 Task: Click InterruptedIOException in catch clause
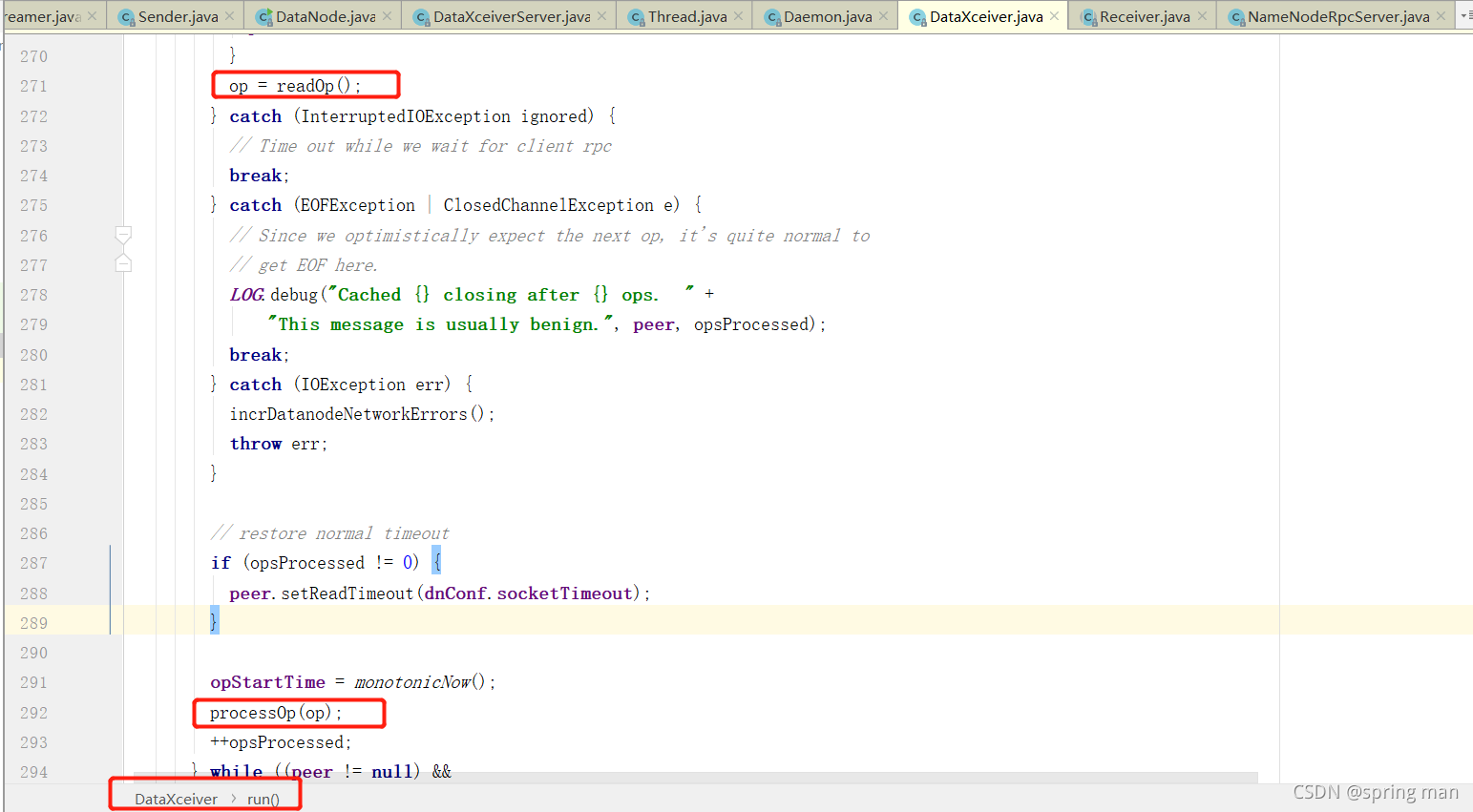coord(406,116)
